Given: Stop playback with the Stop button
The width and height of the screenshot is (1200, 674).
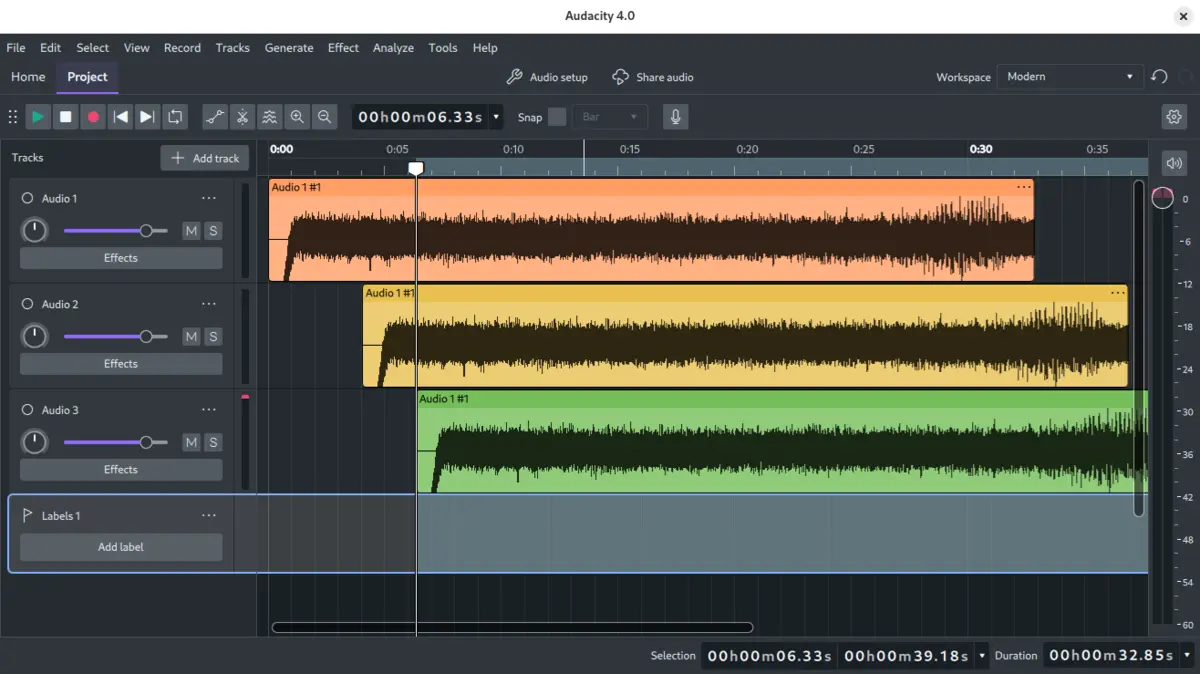Looking at the screenshot, I should (x=66, y=117).
